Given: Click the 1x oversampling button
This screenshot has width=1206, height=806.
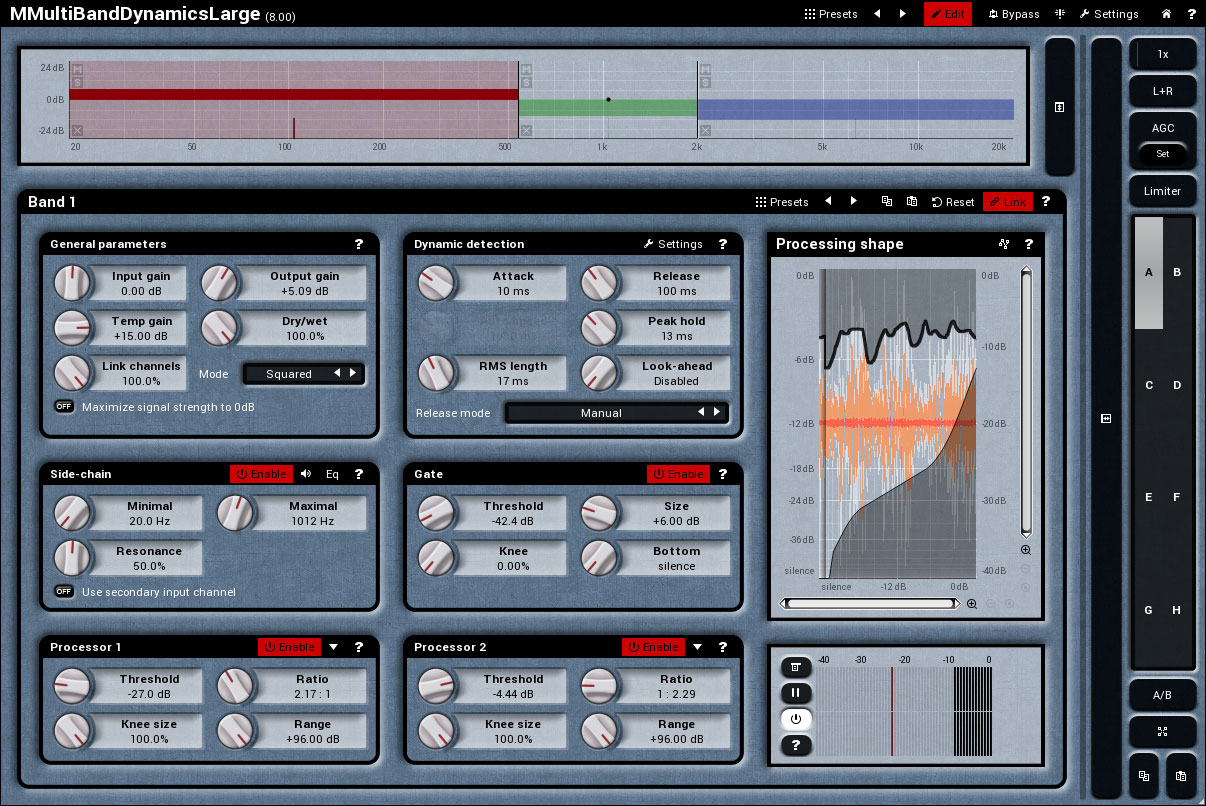Looking at the screenshot, I should point(1162,54).
